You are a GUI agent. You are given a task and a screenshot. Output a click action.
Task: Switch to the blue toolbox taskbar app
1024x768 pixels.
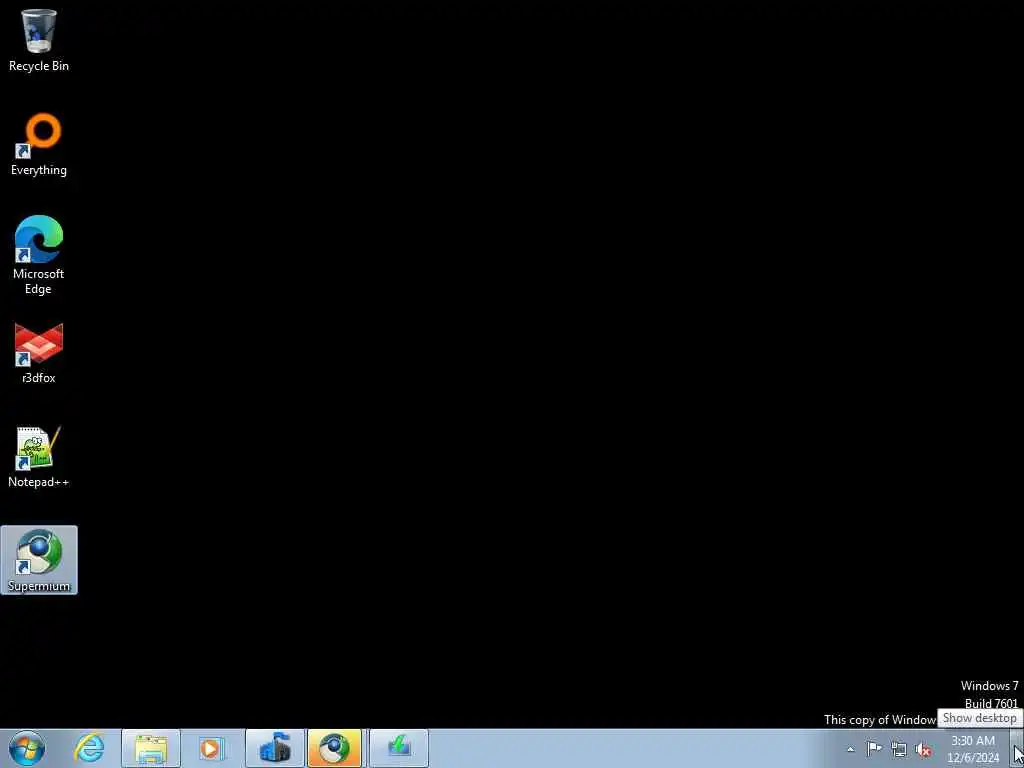pos(275,748)
